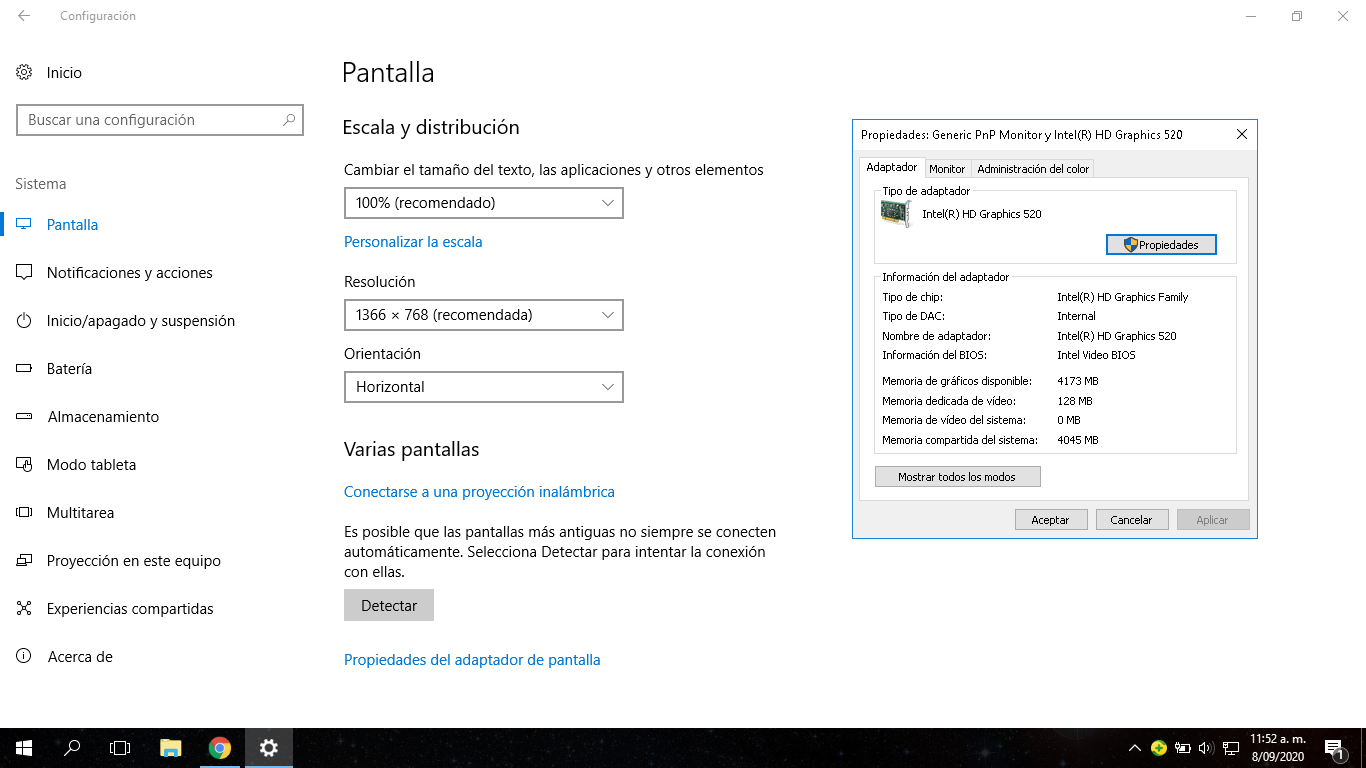Open volume speaker tray icon

pos(1206,748)
